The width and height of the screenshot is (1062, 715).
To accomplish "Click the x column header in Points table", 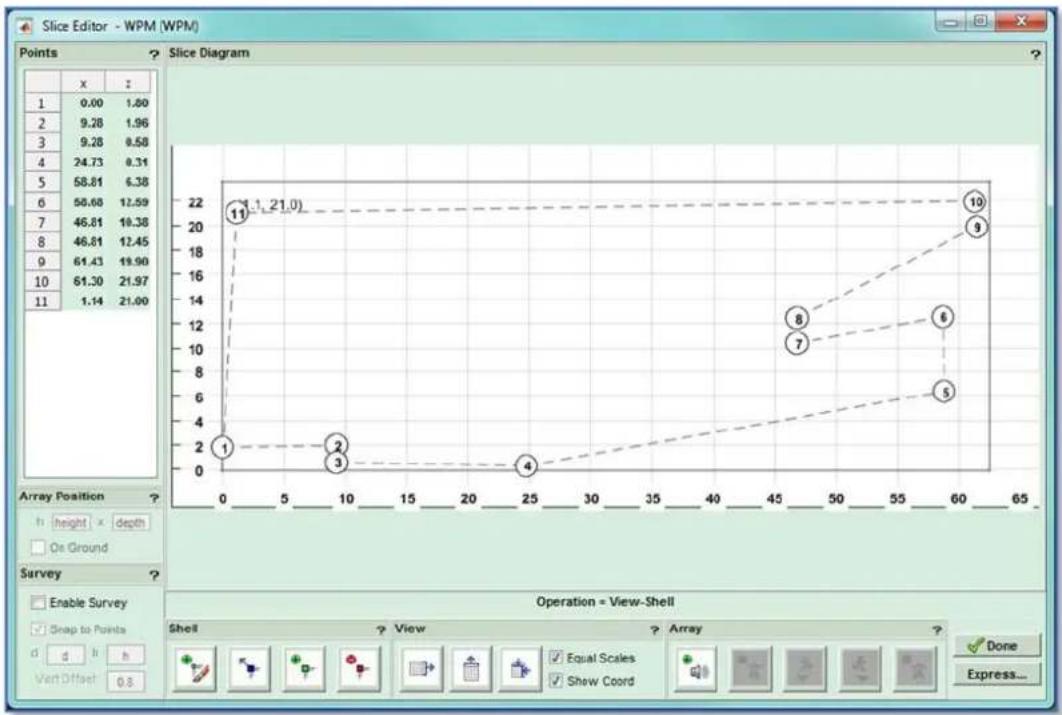I will tap(83, 83).
